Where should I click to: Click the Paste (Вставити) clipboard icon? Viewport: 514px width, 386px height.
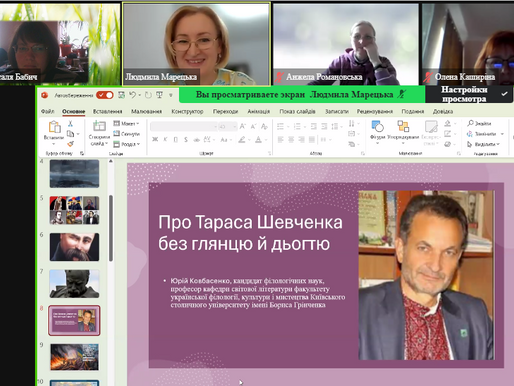click(x=54, y=127)
